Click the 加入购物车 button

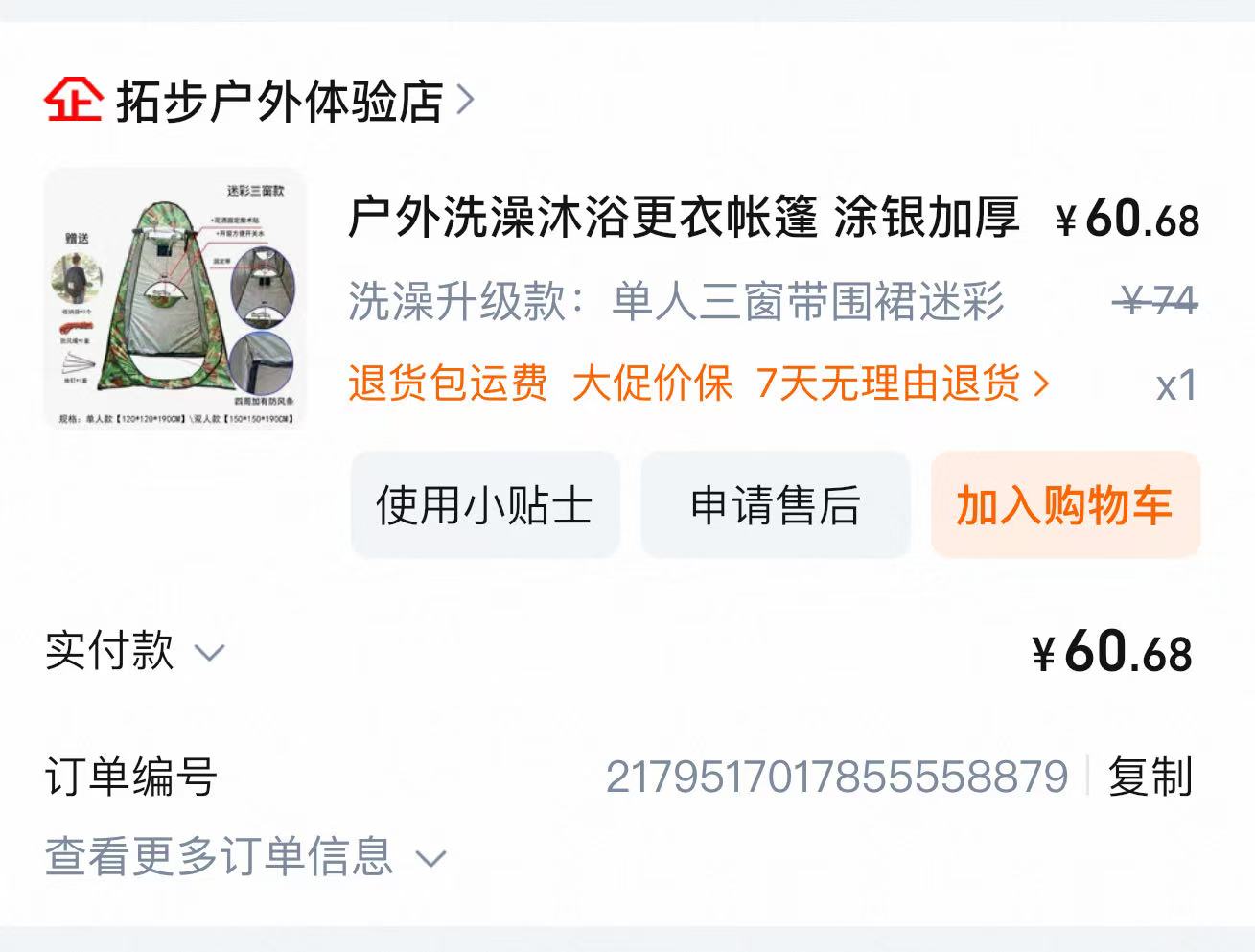(1065, 504)
